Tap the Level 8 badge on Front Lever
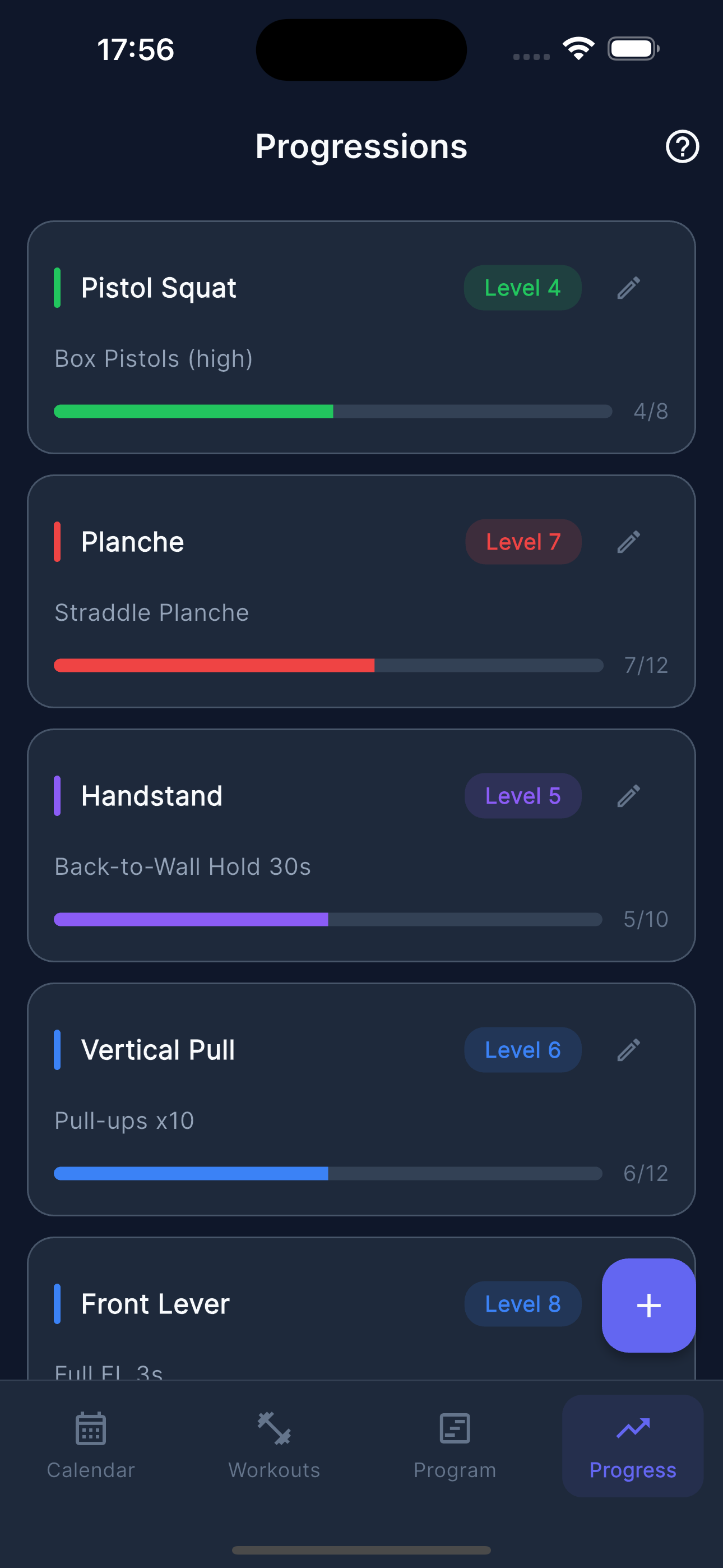The height and width of the screenshot is (1568, 723). click(522, 1303)
